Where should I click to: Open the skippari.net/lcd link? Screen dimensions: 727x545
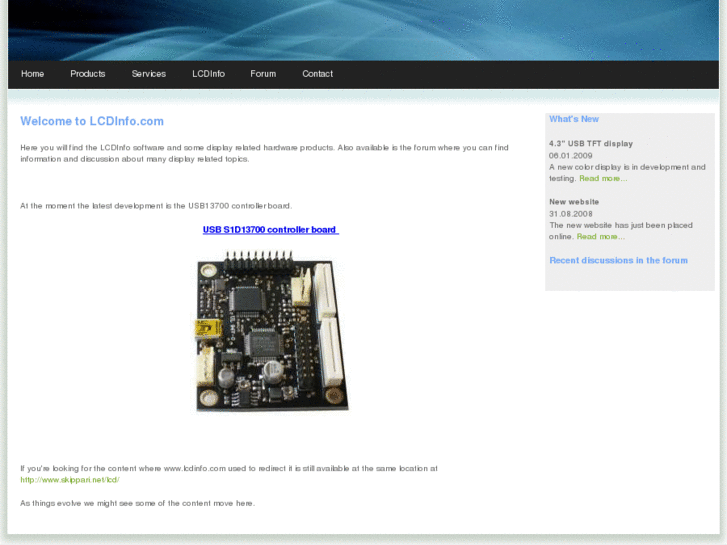(x=70, y=480)
